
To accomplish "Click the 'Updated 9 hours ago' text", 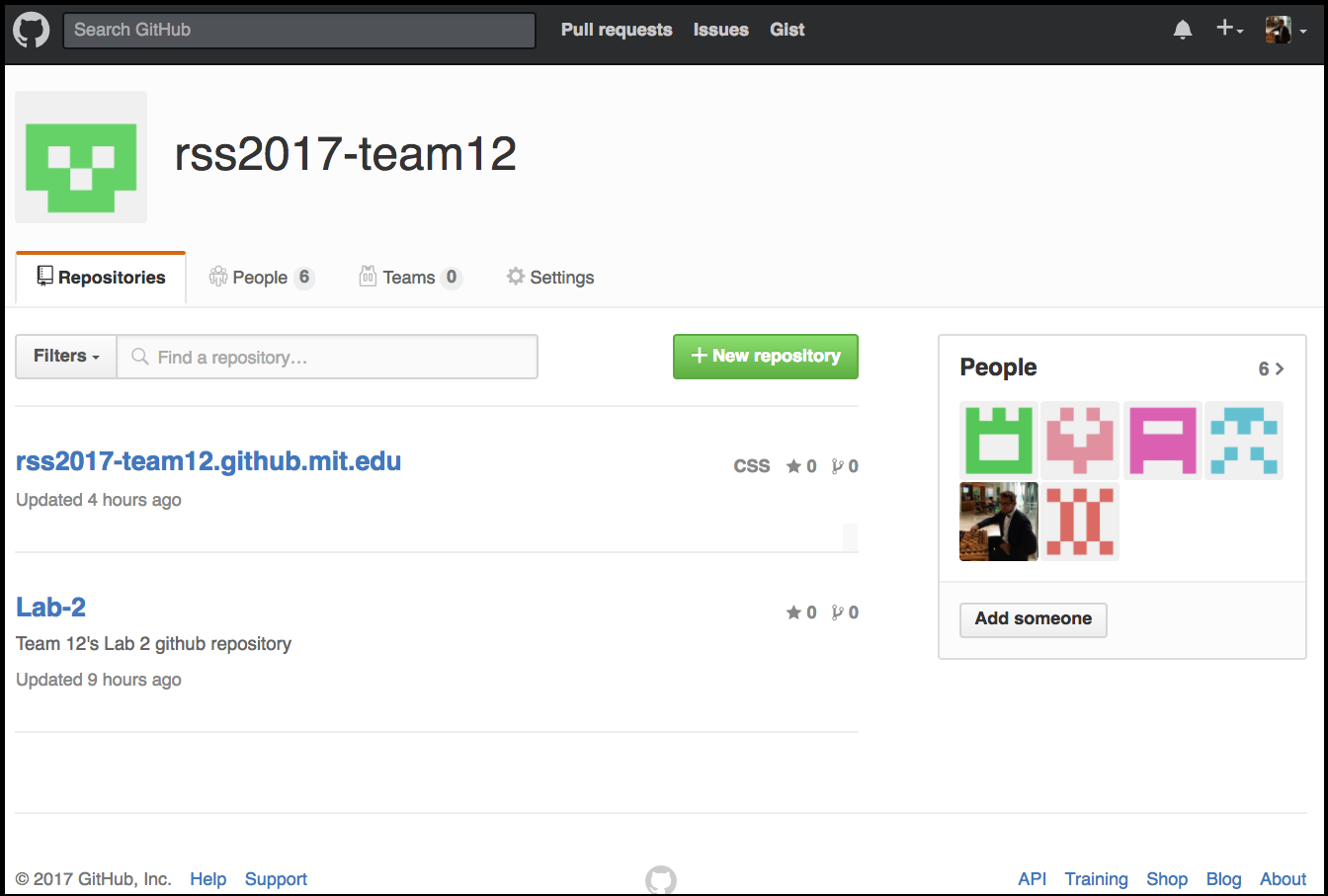I will coord(99,680).
